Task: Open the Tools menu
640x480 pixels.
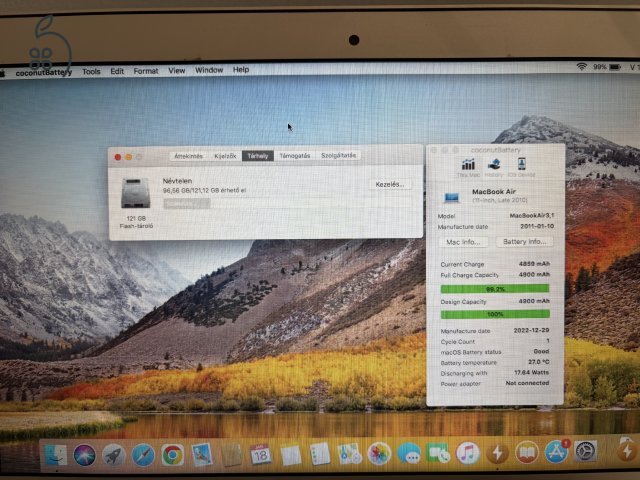Action: pyautogui.click(x=91, y=71)
